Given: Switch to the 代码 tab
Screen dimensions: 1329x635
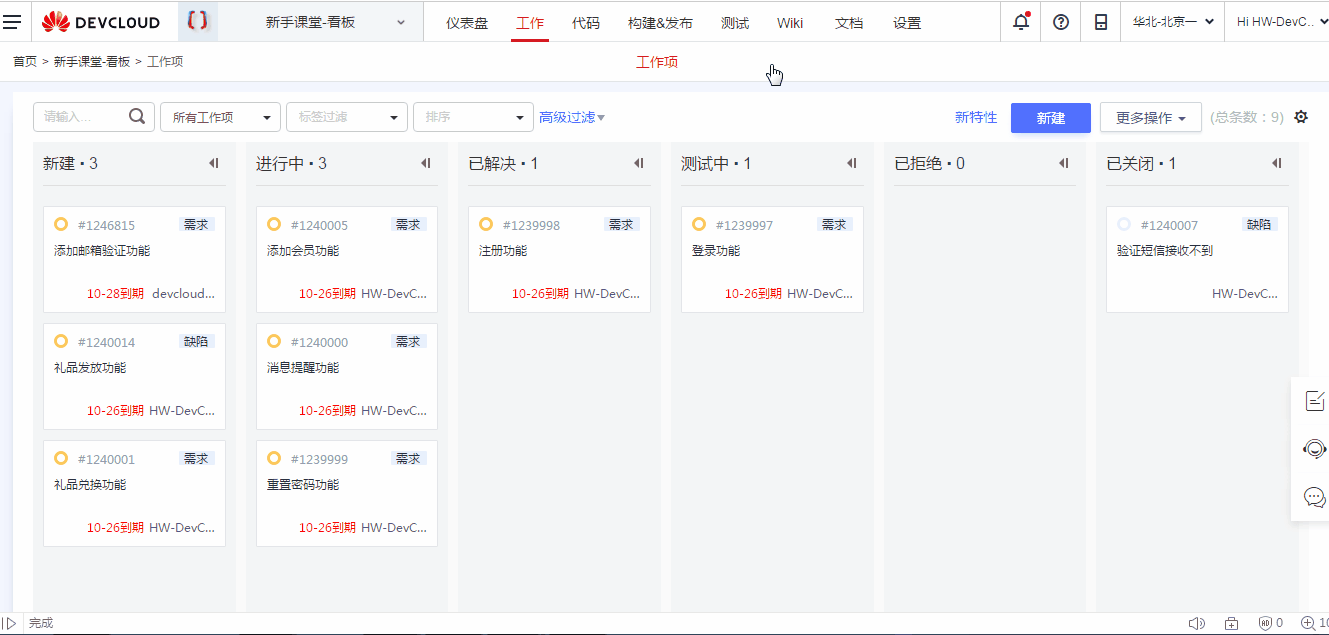Looking at the screenshot, I should pyautogui.click(x=586, y=21).
